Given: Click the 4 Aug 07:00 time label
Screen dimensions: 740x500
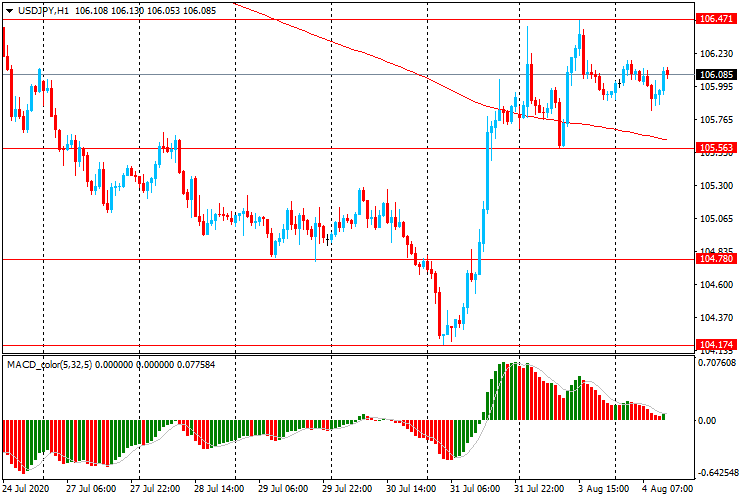Looking at the screenshot, I should tap(667, 488).
